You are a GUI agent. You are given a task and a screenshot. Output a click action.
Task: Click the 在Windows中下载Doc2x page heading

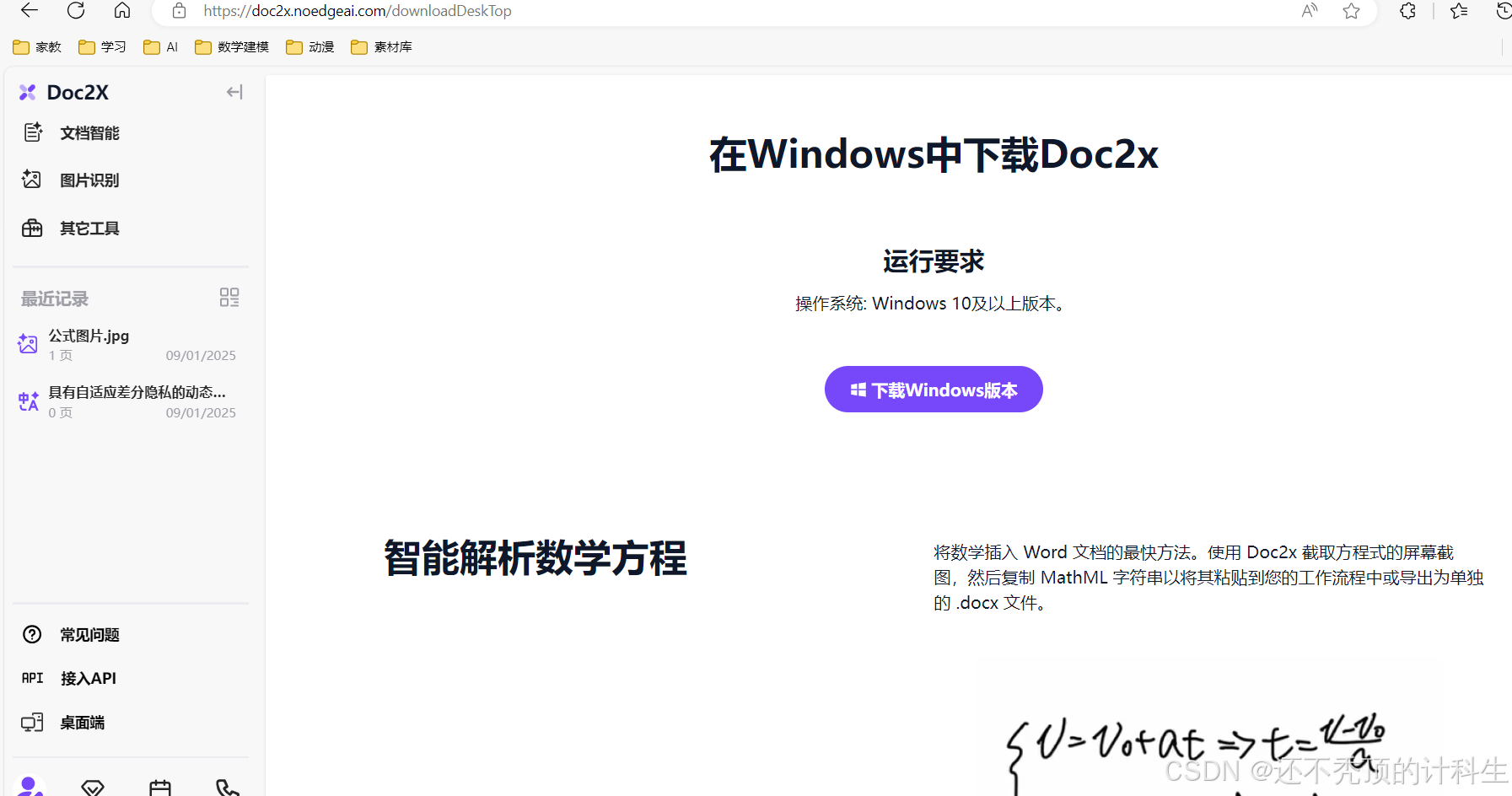click(x=934, y=154)
